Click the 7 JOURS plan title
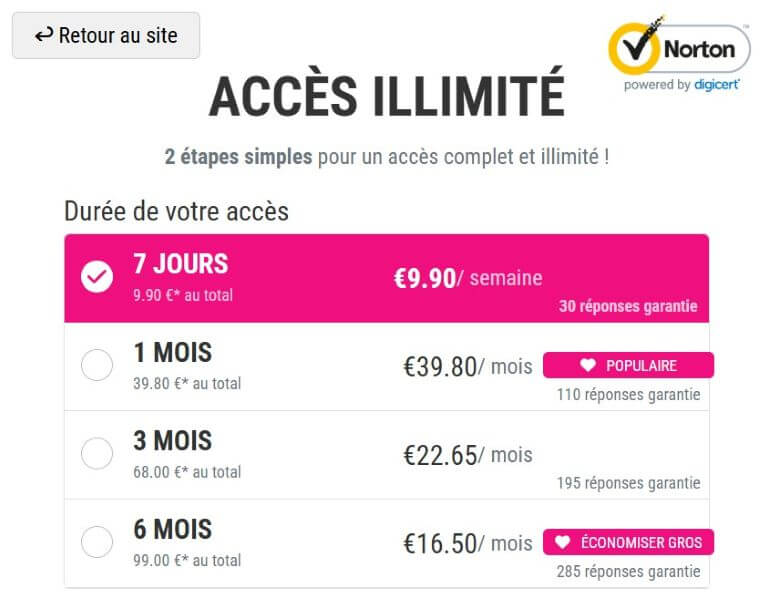771x600 pixels. pos(180,264)
